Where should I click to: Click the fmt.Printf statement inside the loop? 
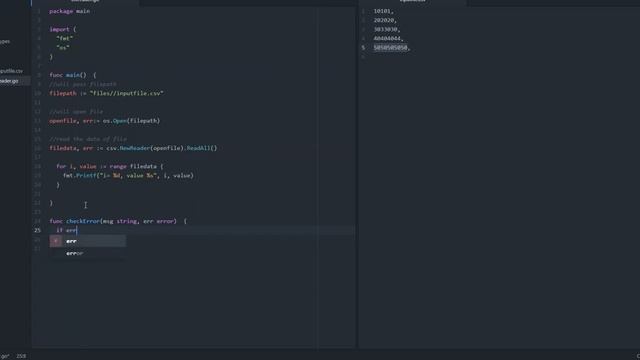click(x=128, y=176)
